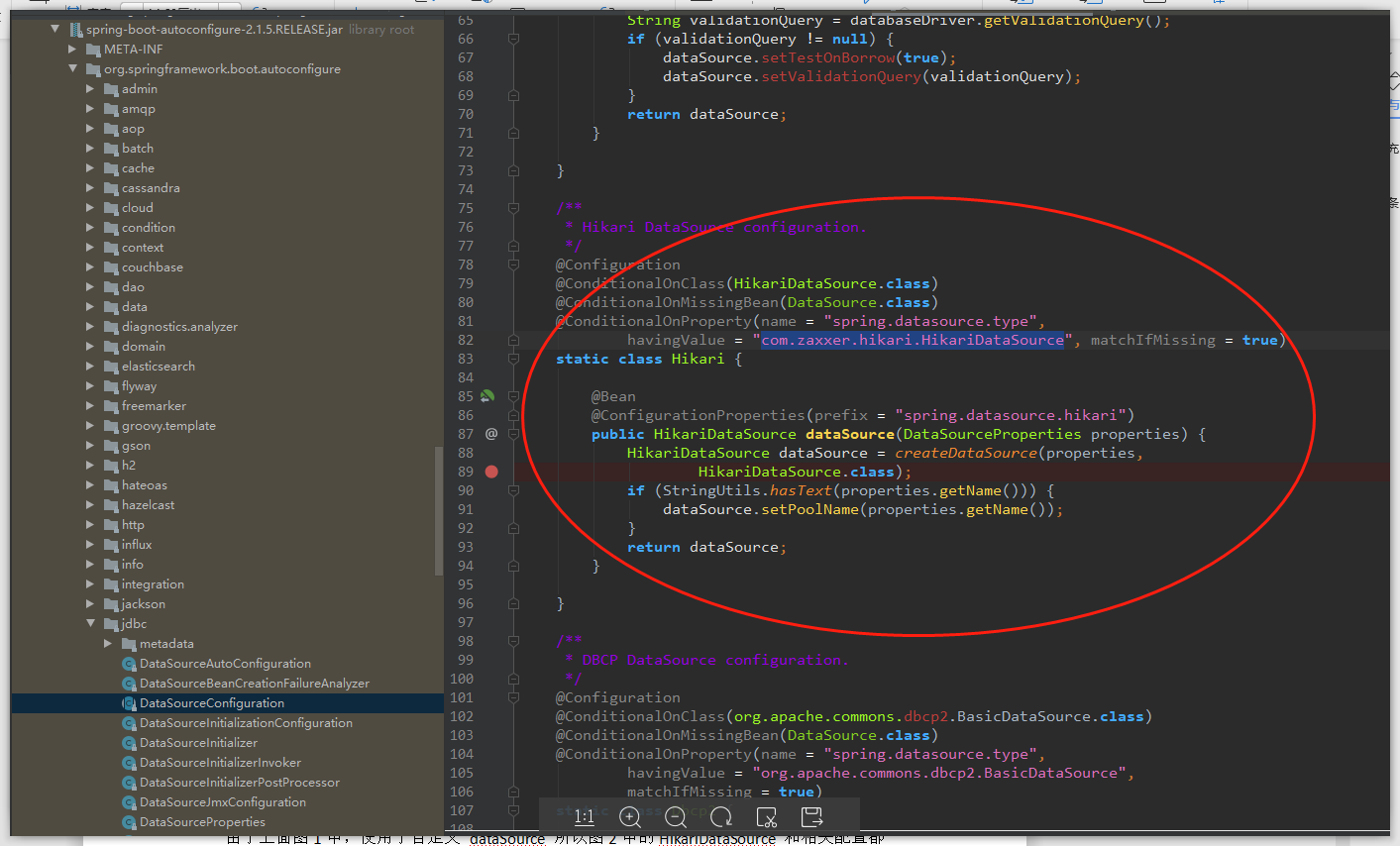This screenshot has height=846, width=1400.
Task: Select DataSourceConfiguration in the project tree
Action: click(x=228, y=703)
